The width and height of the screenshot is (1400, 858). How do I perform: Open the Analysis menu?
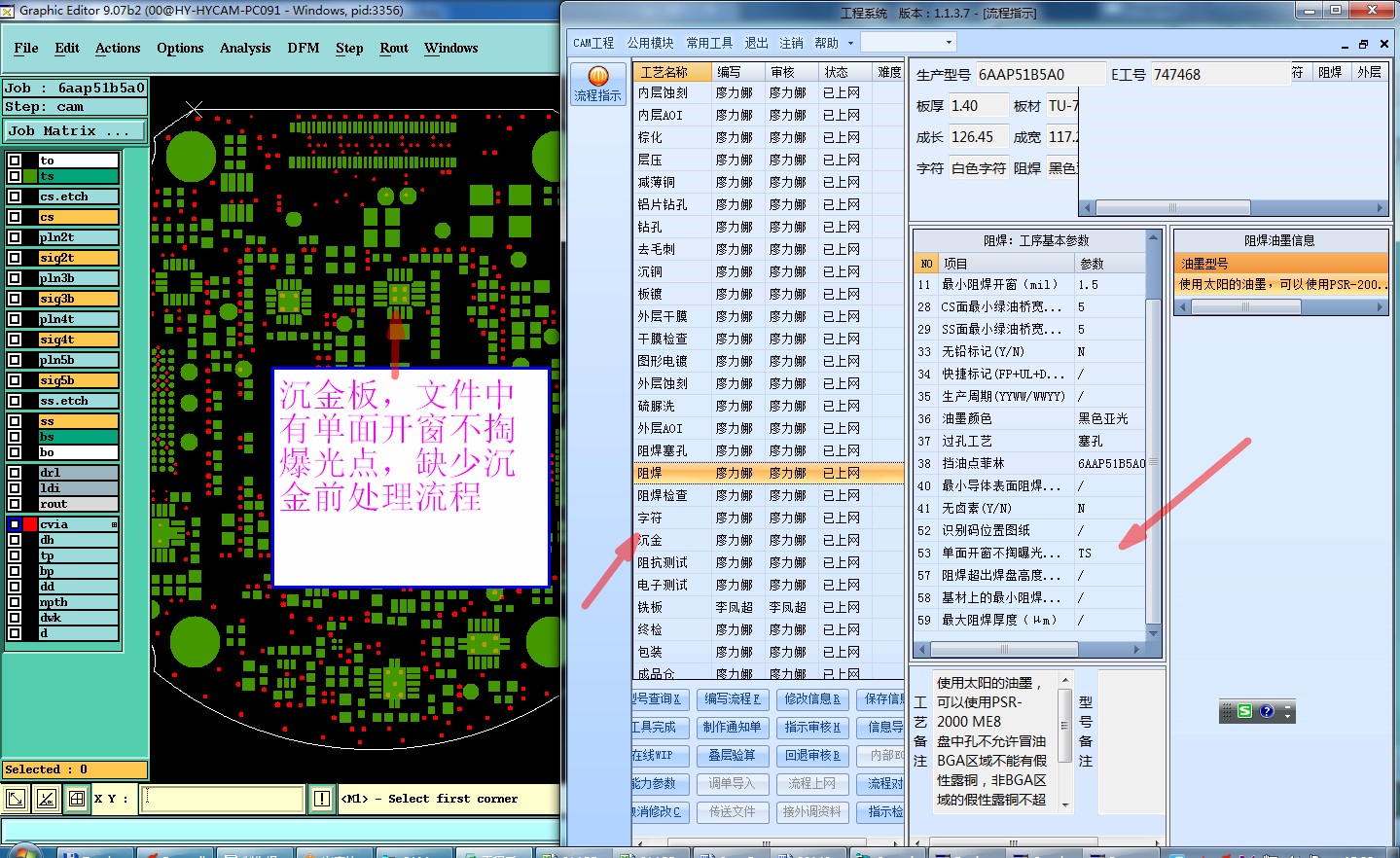[x=245, y=48]
